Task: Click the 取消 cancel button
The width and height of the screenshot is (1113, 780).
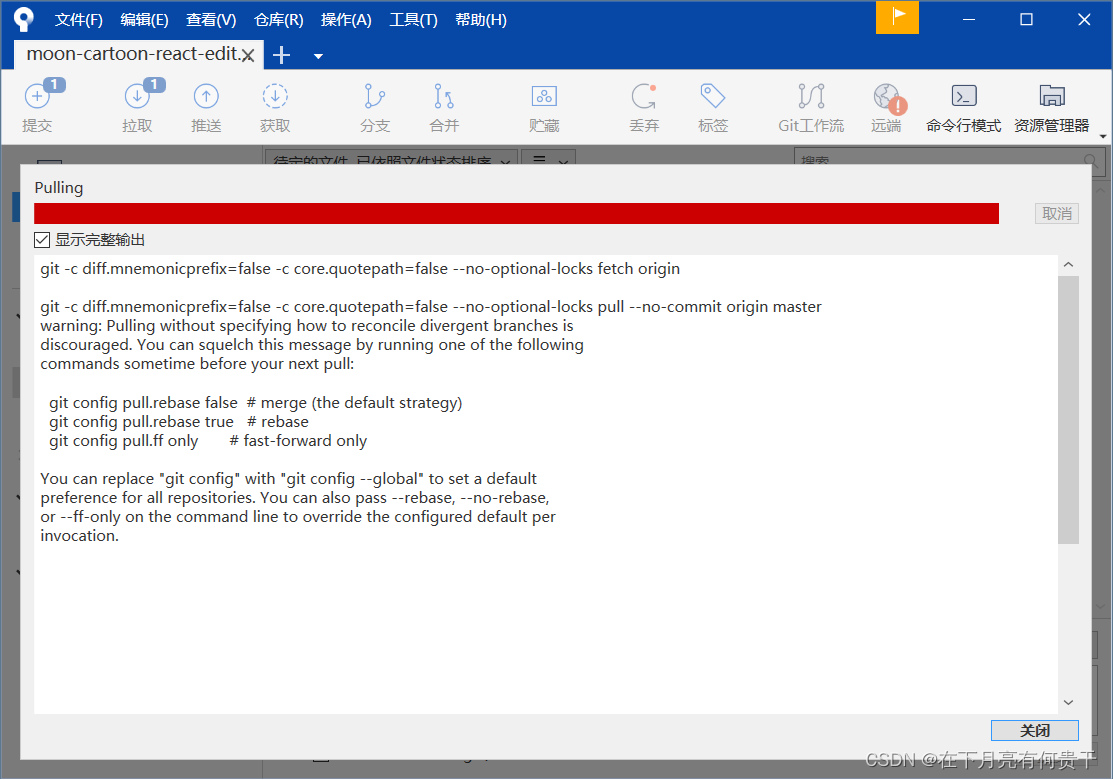Action: tap(1056, 214)
